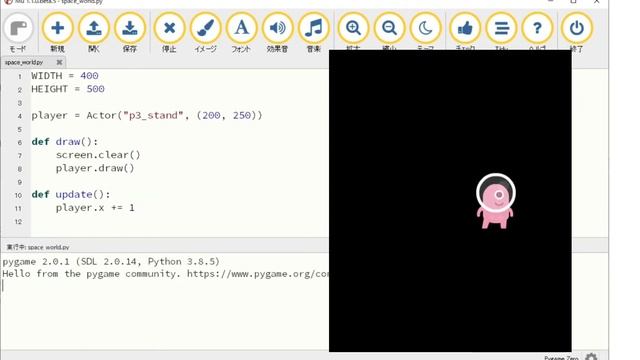Viewport: 640px width, 360px height.
Task: Zoom out with the magnifier minus icon
Action: [389, 28]
